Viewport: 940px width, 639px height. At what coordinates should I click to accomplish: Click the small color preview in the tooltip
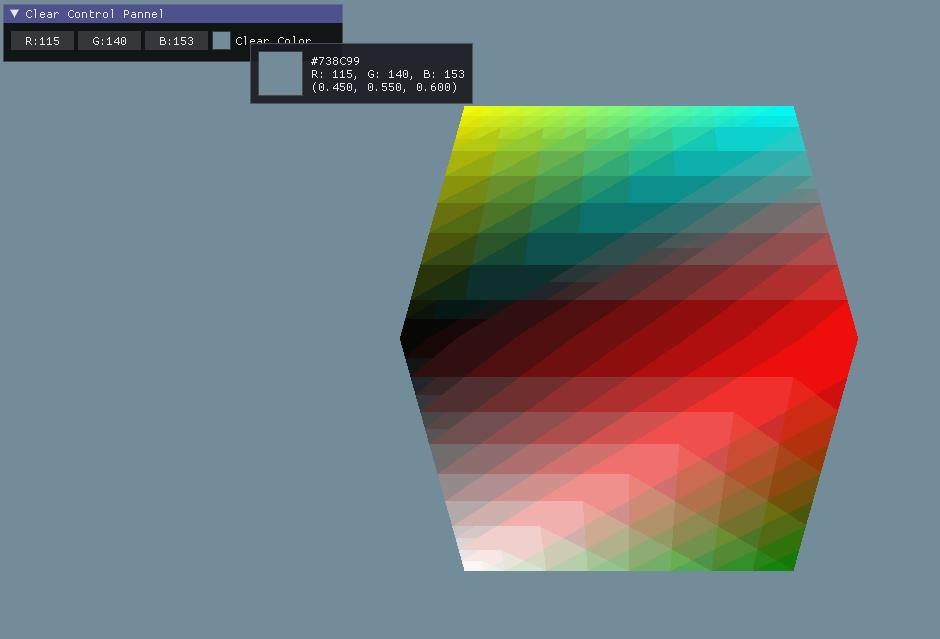point(279,74)
